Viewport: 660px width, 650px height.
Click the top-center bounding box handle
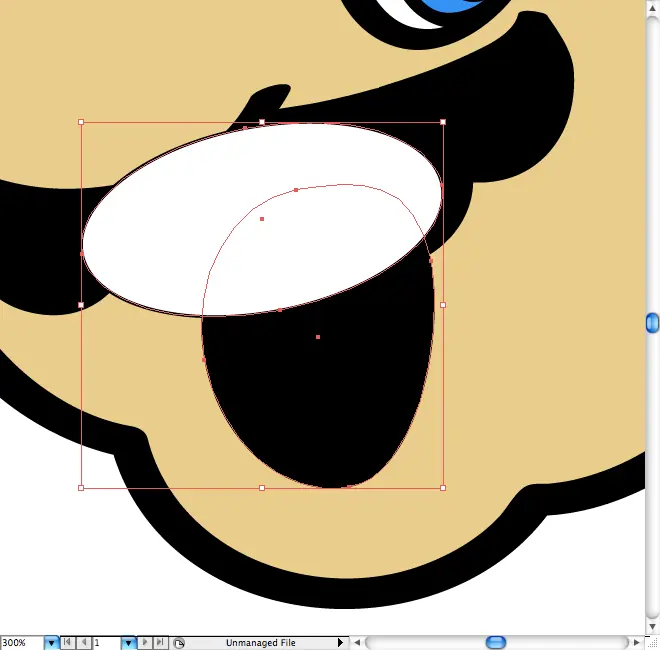262,122
